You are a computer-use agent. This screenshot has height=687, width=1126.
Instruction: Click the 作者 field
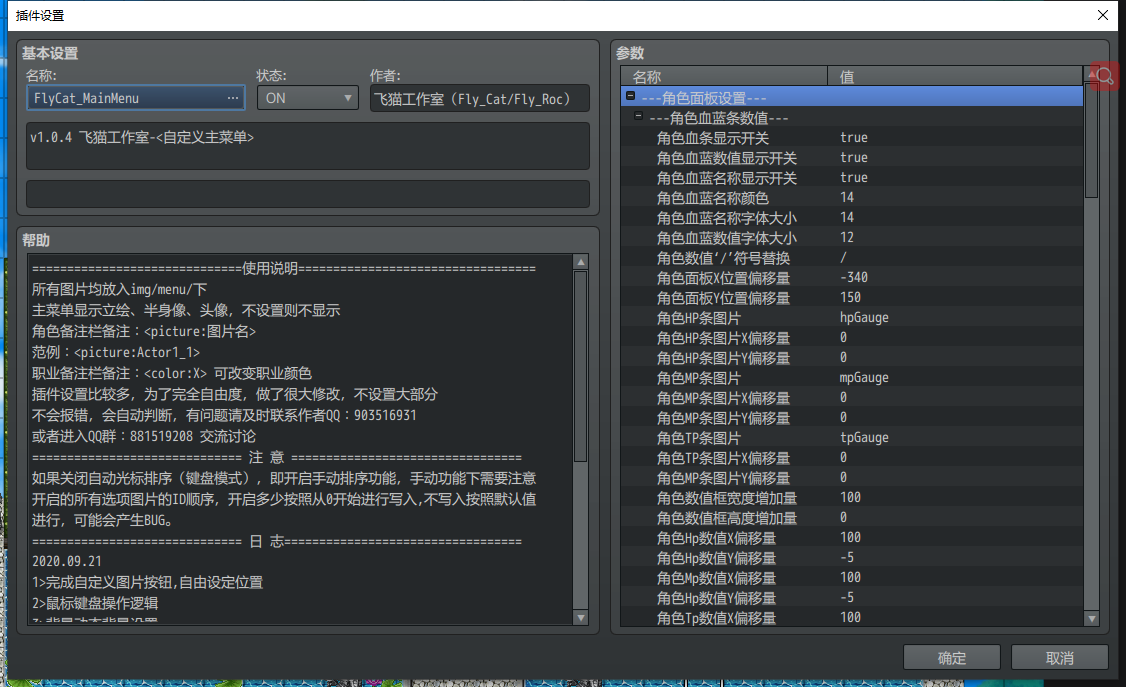480,98
